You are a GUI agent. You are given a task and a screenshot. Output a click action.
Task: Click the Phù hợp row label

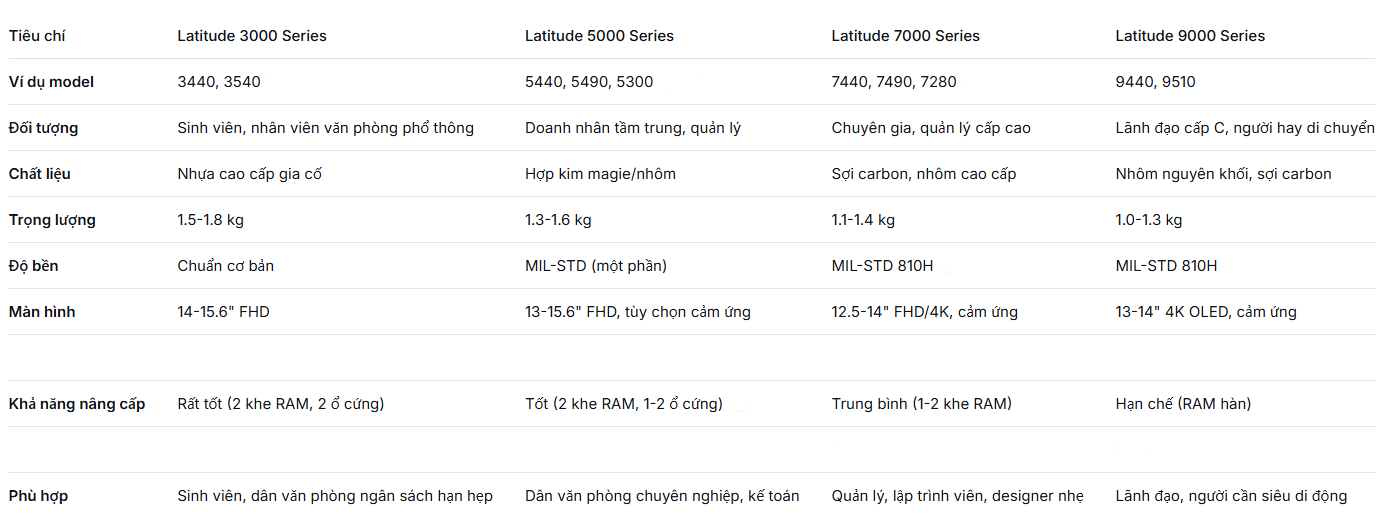tap(38, 496)
